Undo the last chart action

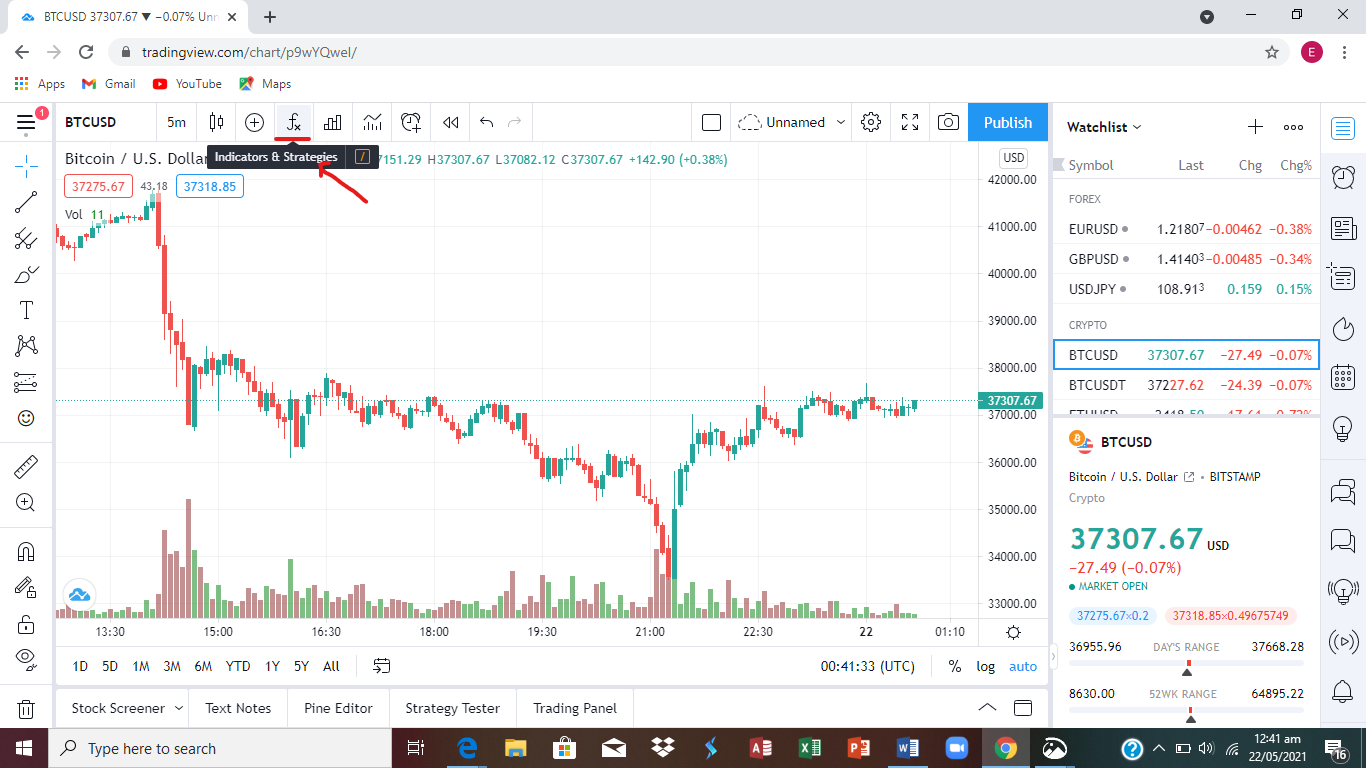(x=486, y=122)
